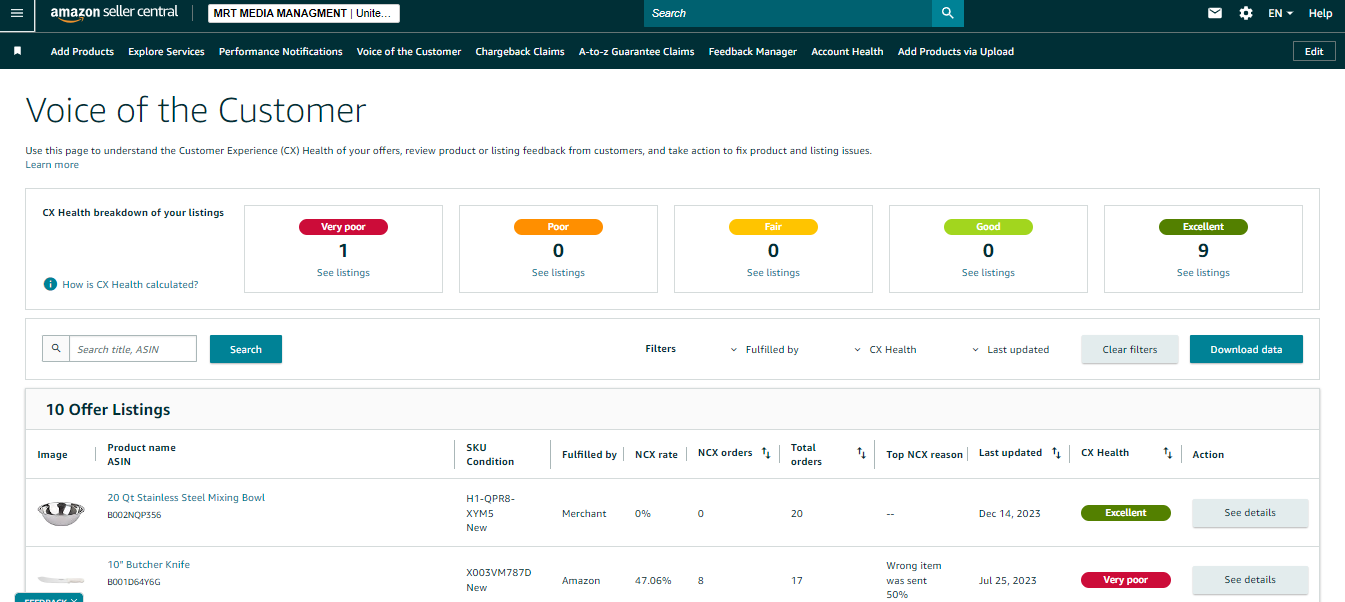Click Excellent health badge in mixing bowl row

tap(1126, 513)
